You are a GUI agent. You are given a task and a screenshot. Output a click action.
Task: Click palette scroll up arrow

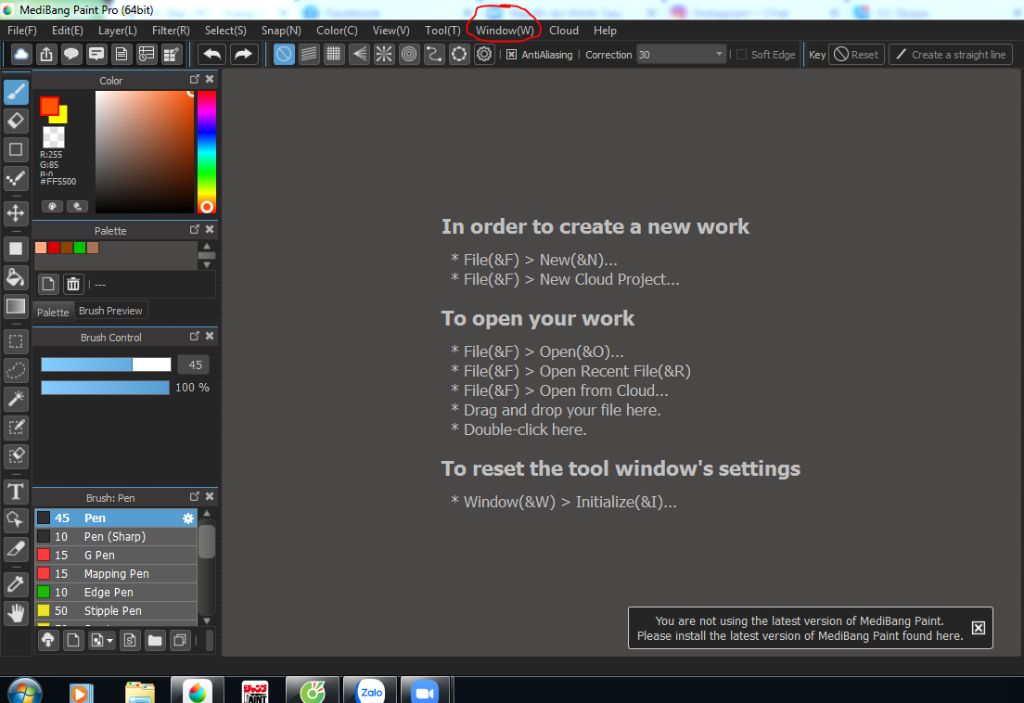point(207,246)
